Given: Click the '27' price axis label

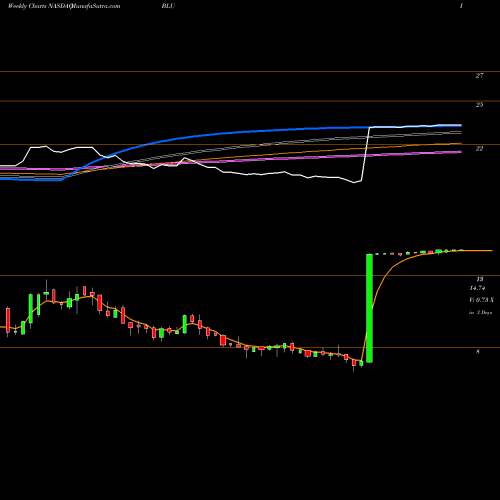Looking at the screenshot, I should point(479,76).
